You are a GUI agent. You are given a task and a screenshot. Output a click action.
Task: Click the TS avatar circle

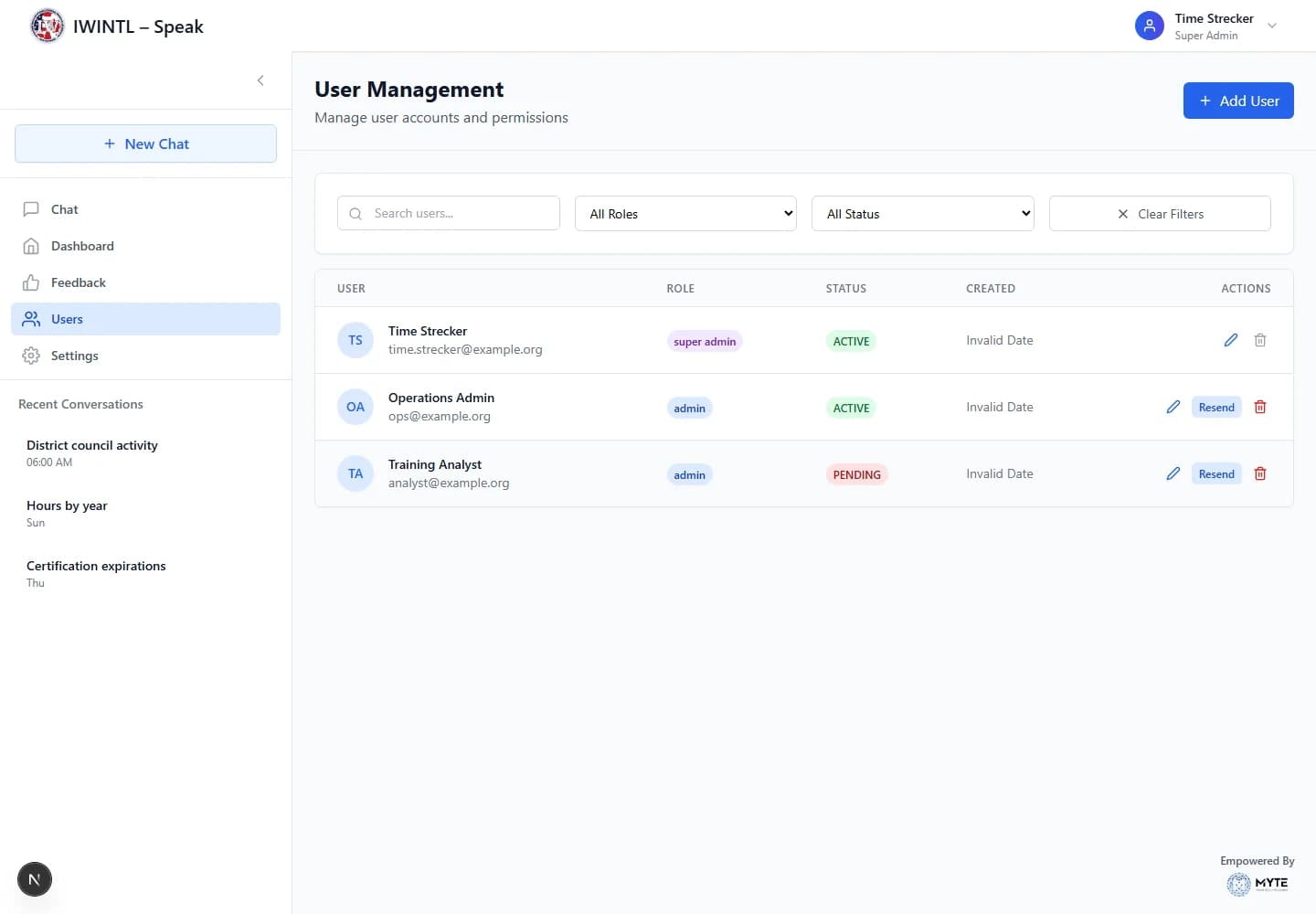[x=356, y=340]
